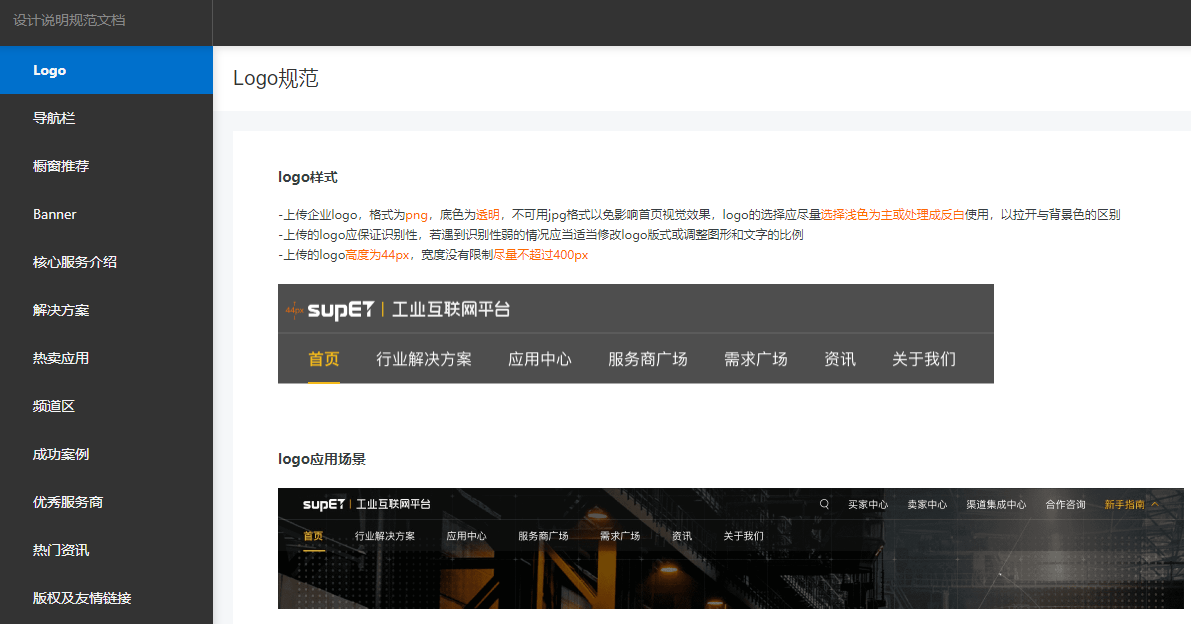Click 服务商广场 in large sample navbar
This screenshot has width=1191, height=624.
click(x=648, y=359)
